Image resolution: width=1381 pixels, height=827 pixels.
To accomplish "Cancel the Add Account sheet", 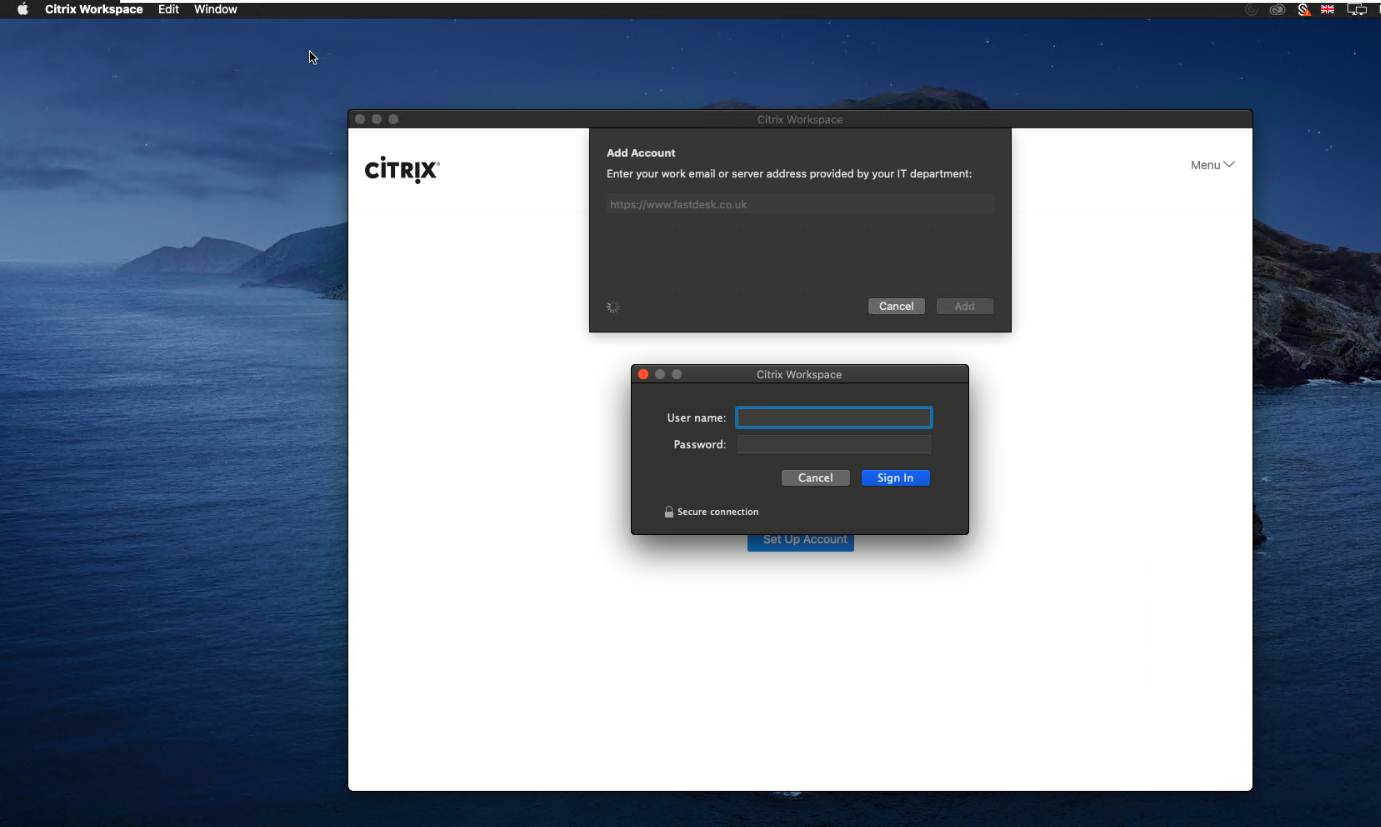I will point(896,306).
